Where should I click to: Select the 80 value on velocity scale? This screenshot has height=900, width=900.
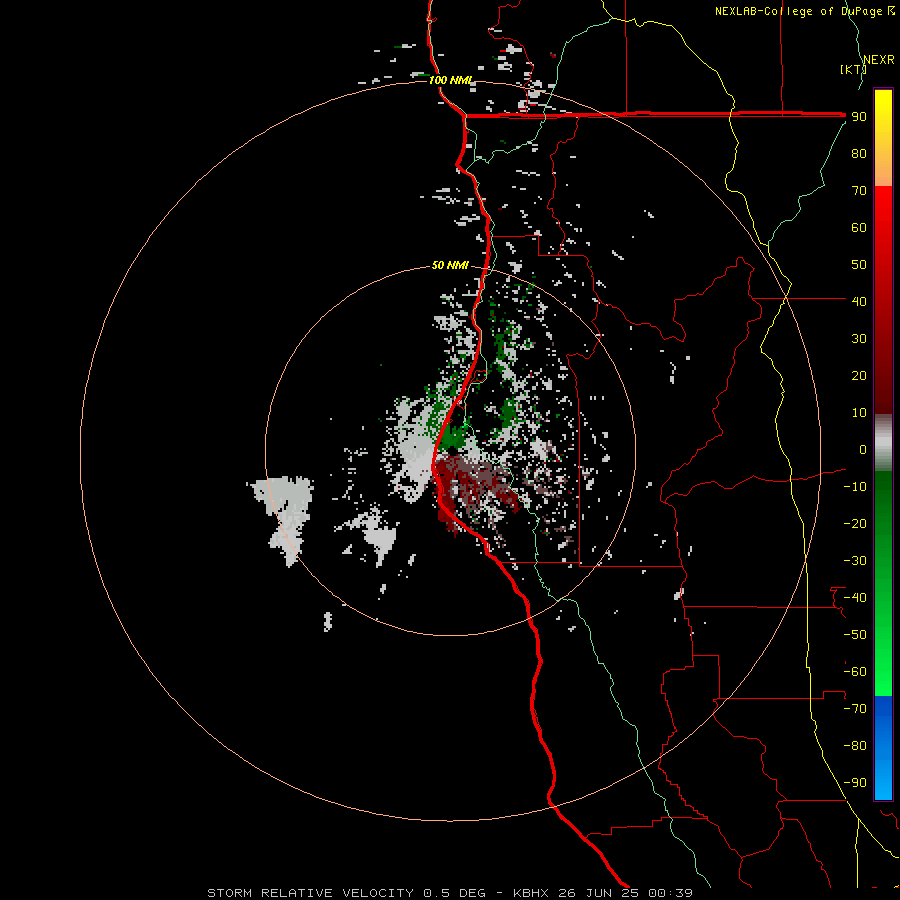click(859, 154)
